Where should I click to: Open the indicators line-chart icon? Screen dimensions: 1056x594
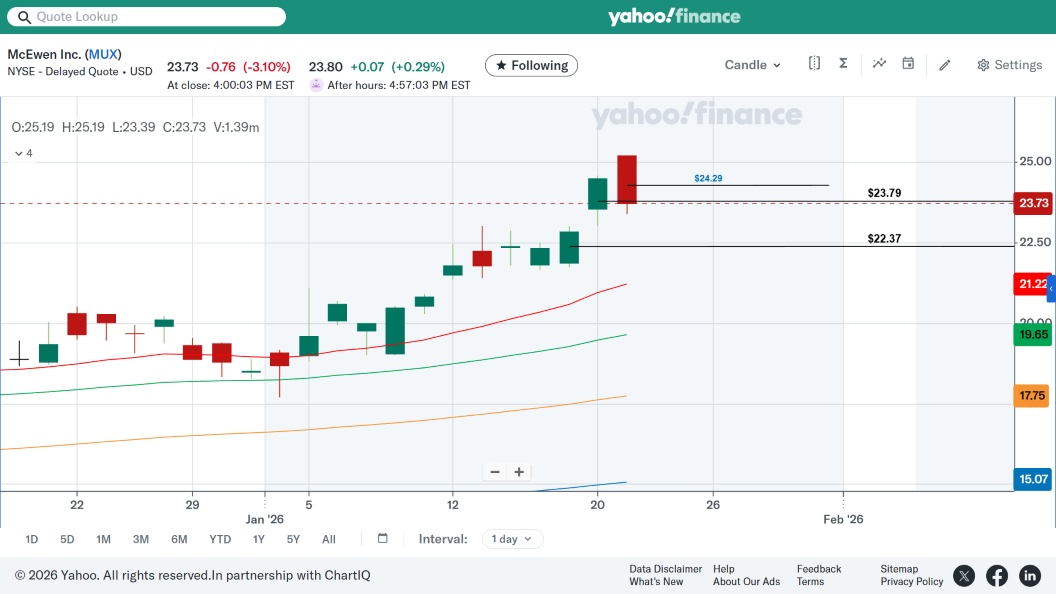pos(879,64)
